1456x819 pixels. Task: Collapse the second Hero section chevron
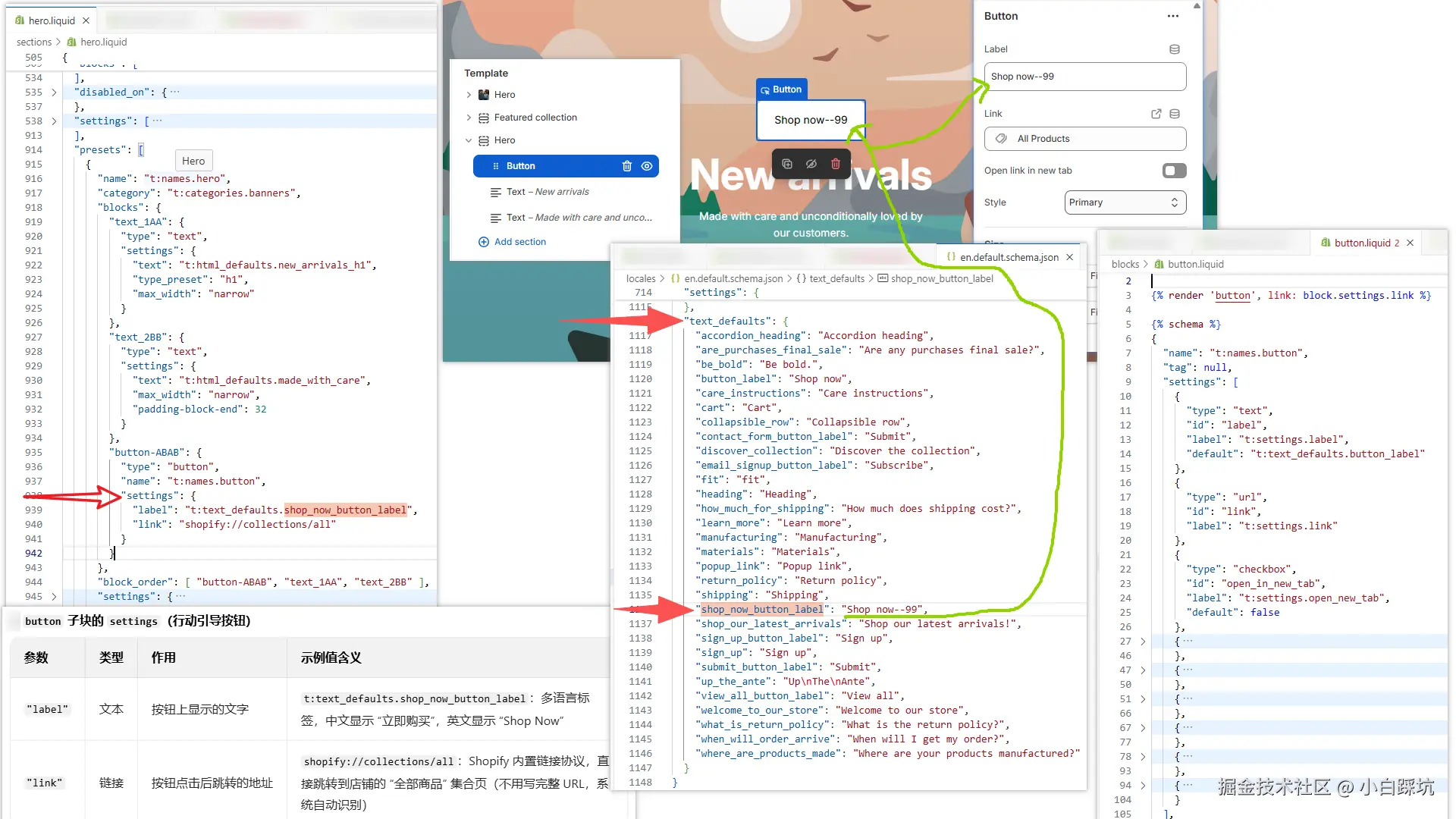tap(469, 140)
